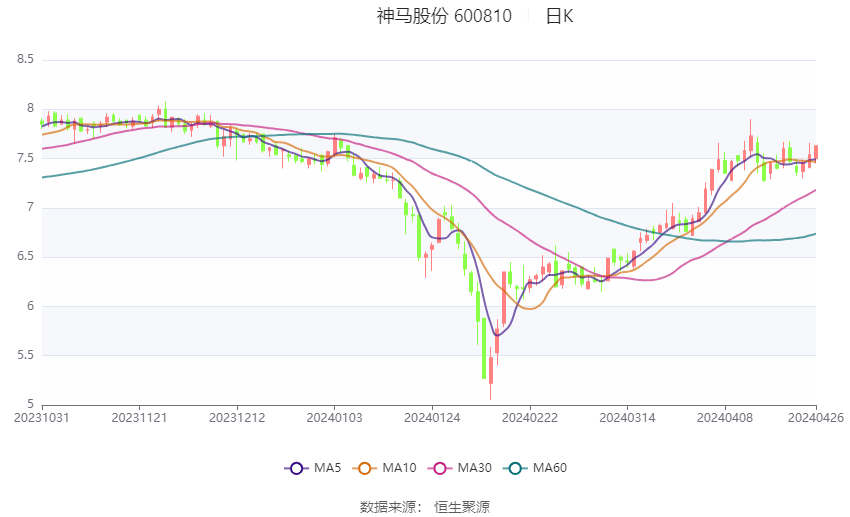Toggle the MA60 series via its text label
The width and height of the screenshot is (850, 517).
549,467
